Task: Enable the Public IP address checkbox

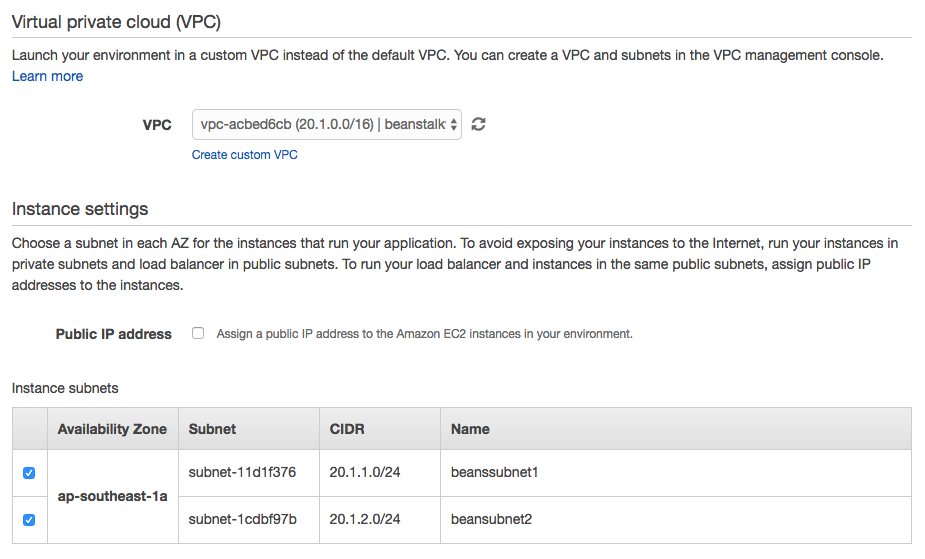Action: pos(198,334)
